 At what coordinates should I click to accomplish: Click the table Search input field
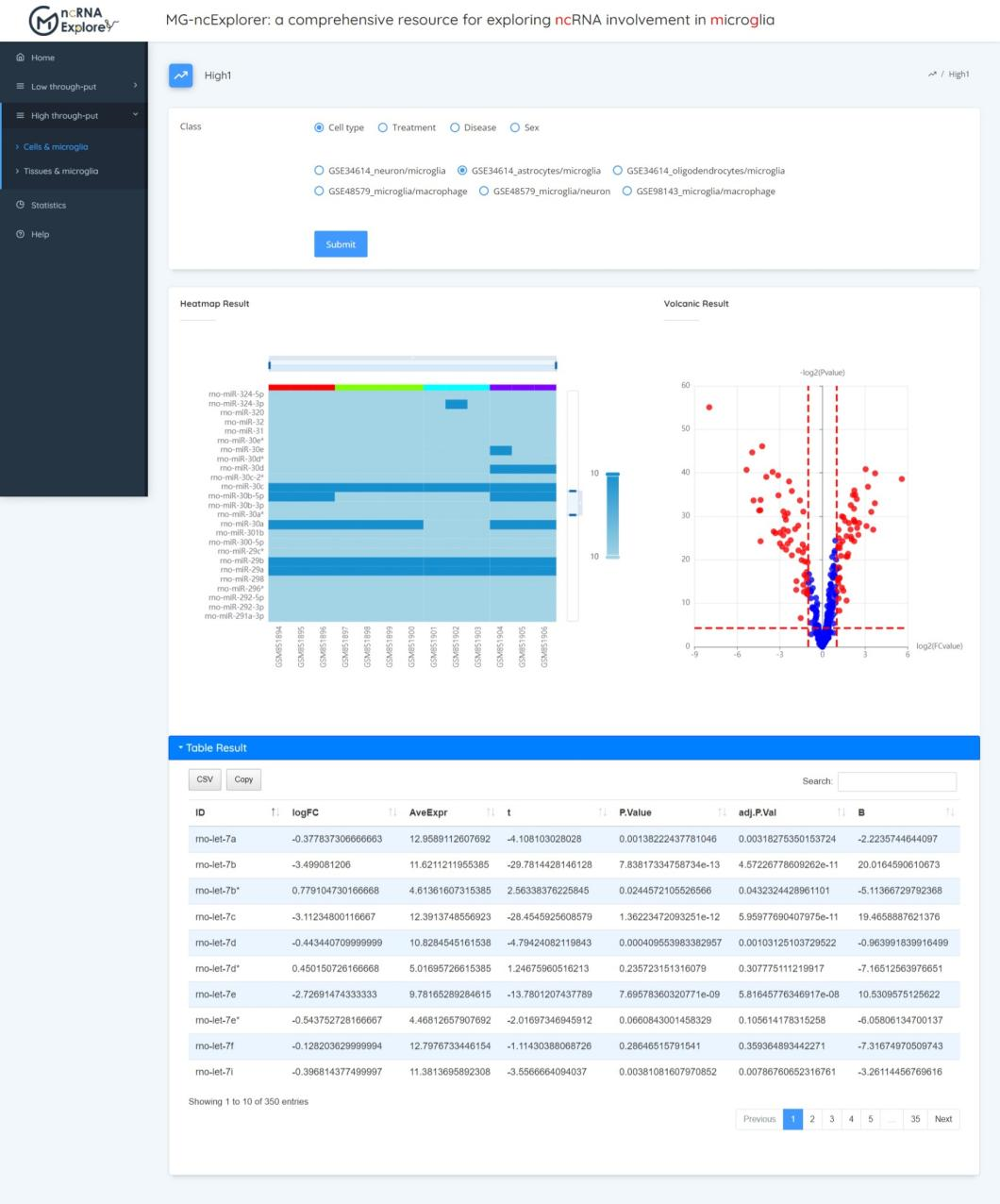click(896, 781)
